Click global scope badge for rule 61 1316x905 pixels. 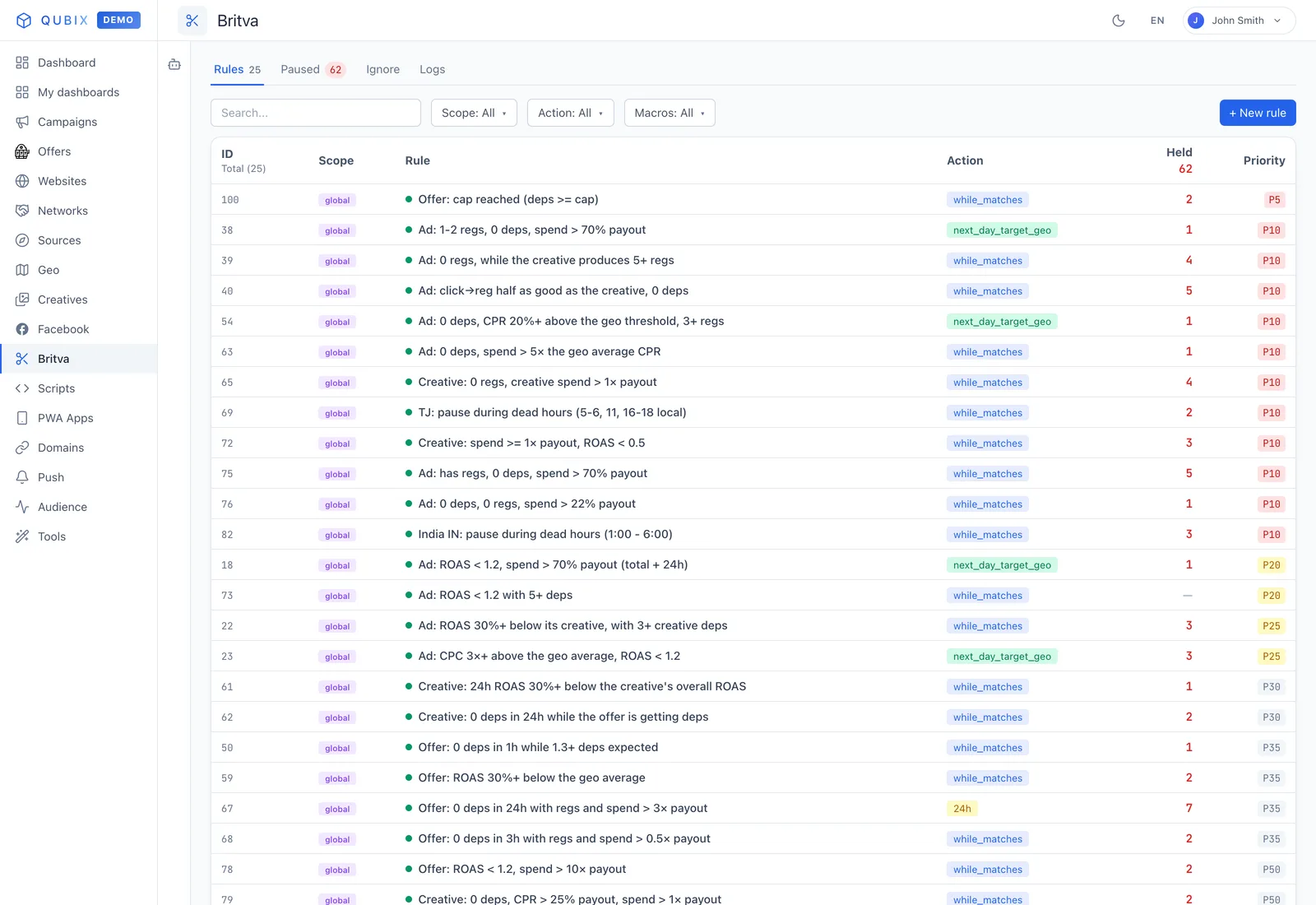(337, 687)
